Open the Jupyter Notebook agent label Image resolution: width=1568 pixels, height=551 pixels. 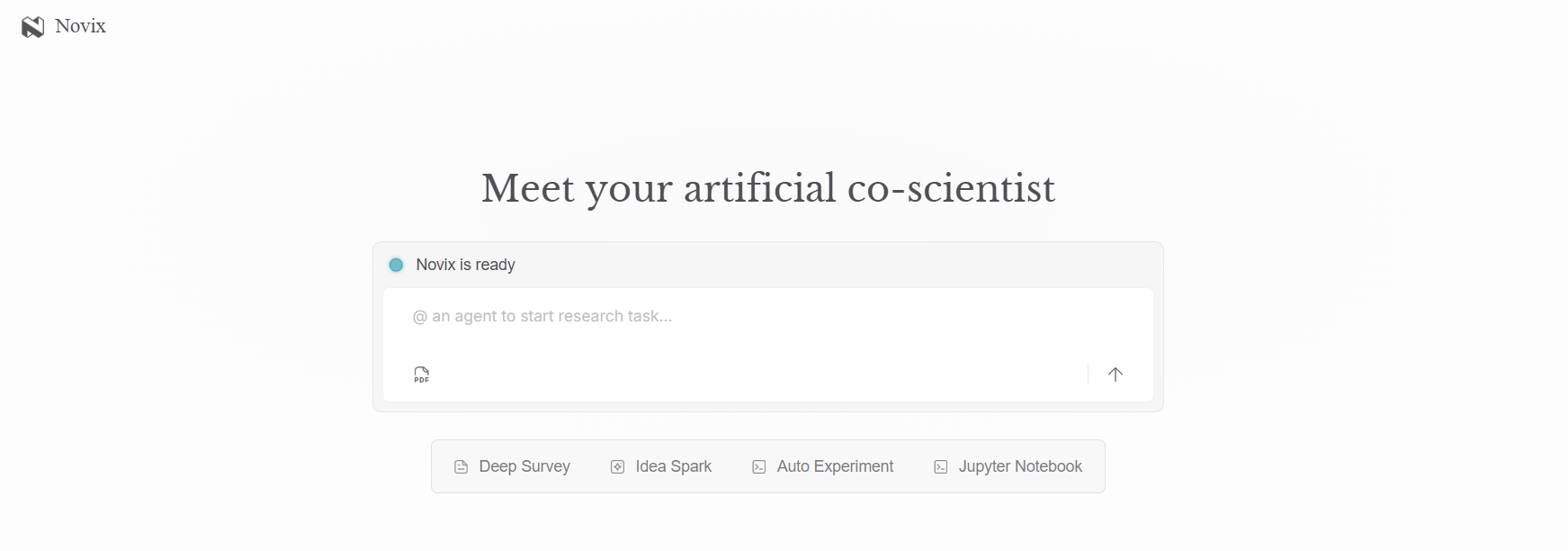point(1020,466)
